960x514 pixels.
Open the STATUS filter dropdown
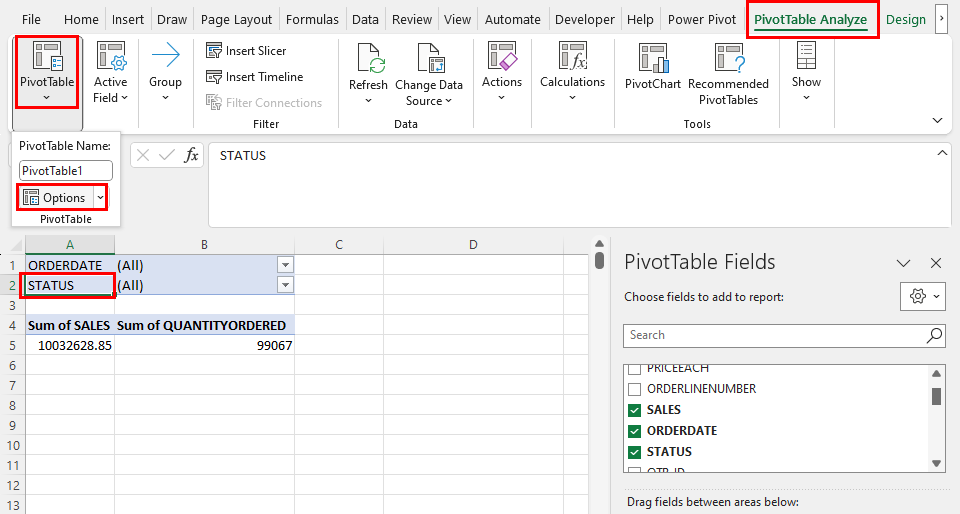[285, 285]
